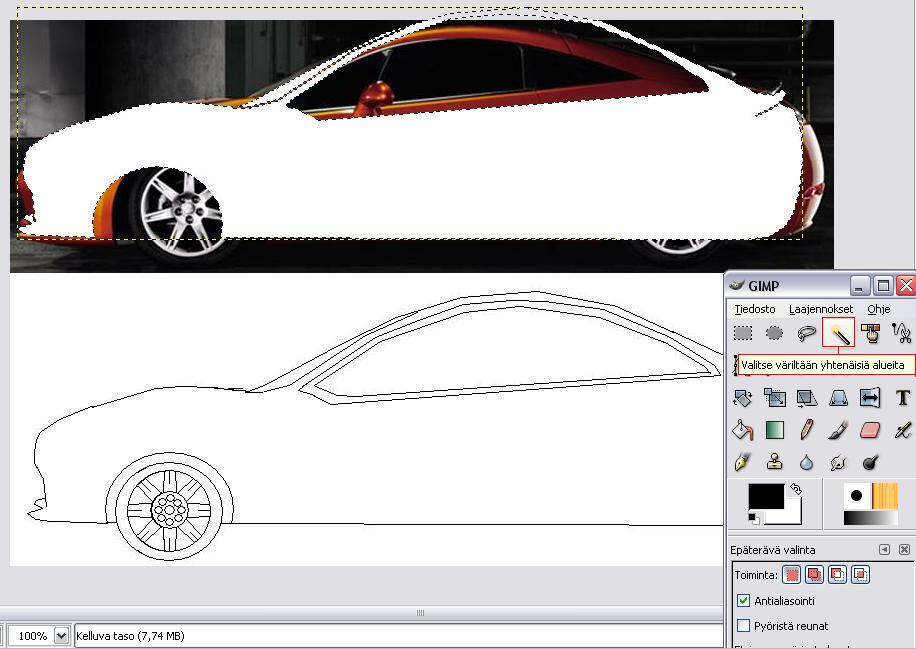Click the black foreground color swatch
Image resolution: width=916 pixels, height=649 pixels.
click(x=765, y=497)
